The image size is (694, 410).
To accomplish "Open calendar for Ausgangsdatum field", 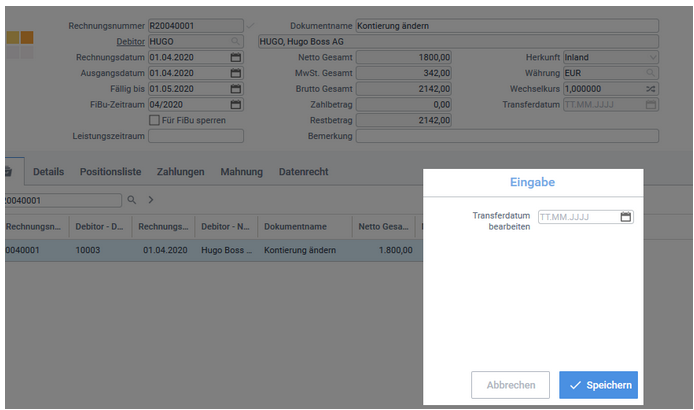I will (x=236, y=73).
